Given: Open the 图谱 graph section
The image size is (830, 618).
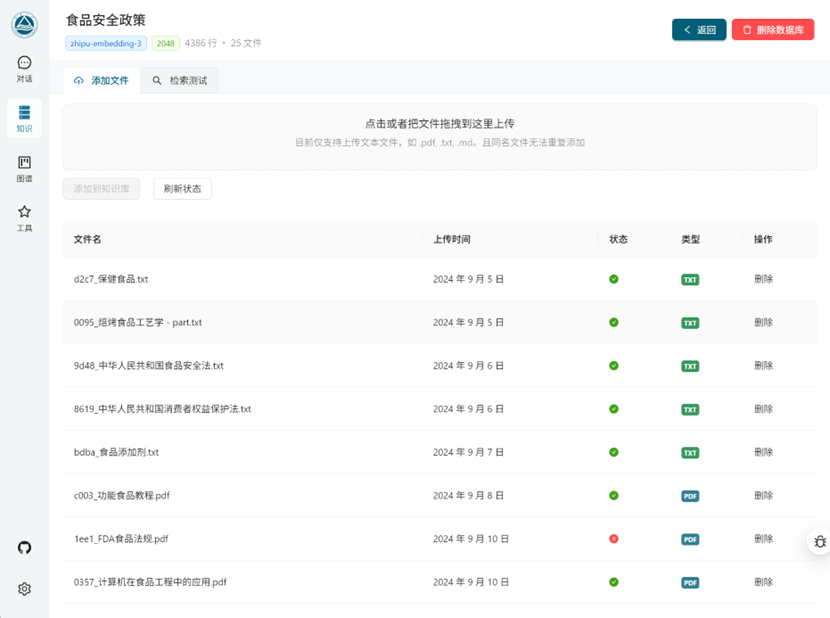Looking at the screenshot, I should (x=24, y=169).
